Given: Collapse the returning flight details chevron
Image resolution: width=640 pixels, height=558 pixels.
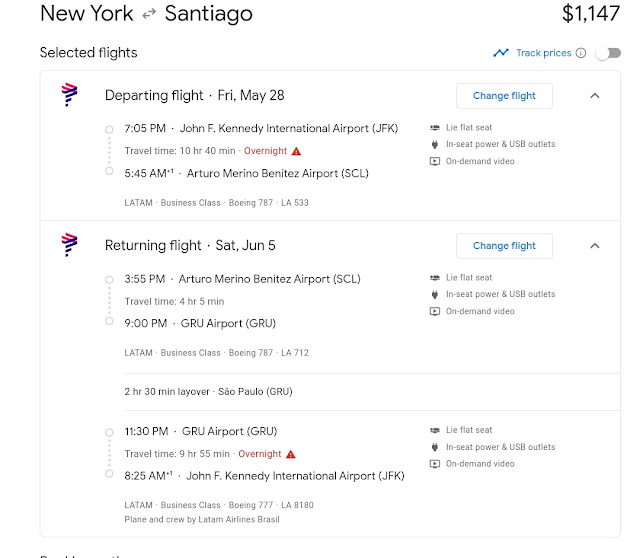Looking at the screenshot, I should (x=595, y=246).
